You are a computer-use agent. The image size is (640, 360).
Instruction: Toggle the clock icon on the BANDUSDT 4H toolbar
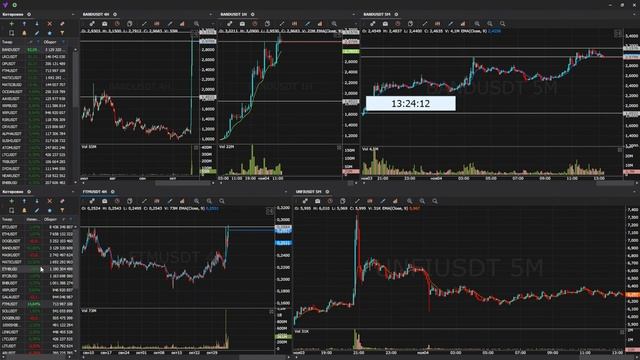[117, 24]
